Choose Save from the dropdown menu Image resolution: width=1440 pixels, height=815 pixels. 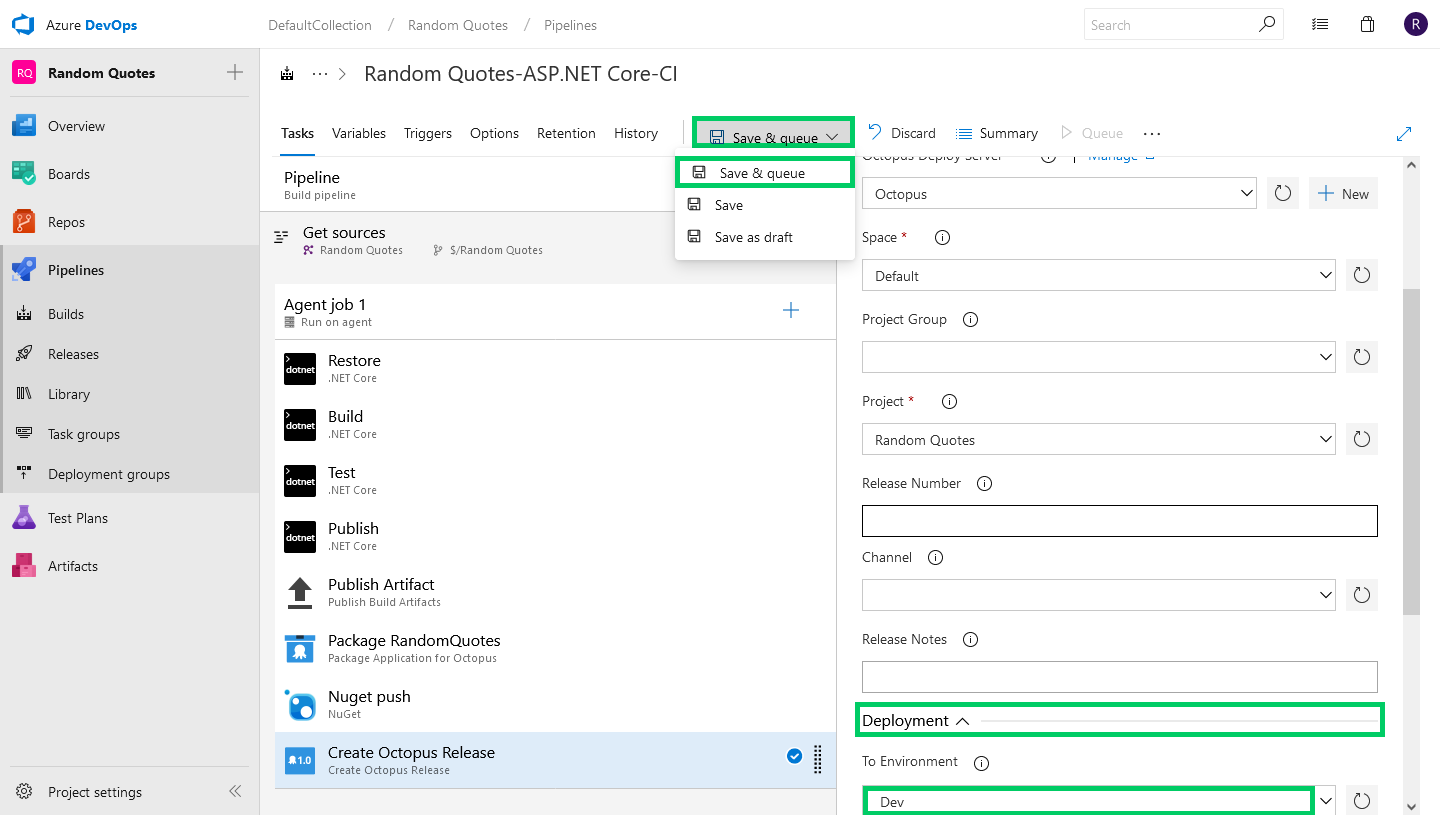click(764, 205)
